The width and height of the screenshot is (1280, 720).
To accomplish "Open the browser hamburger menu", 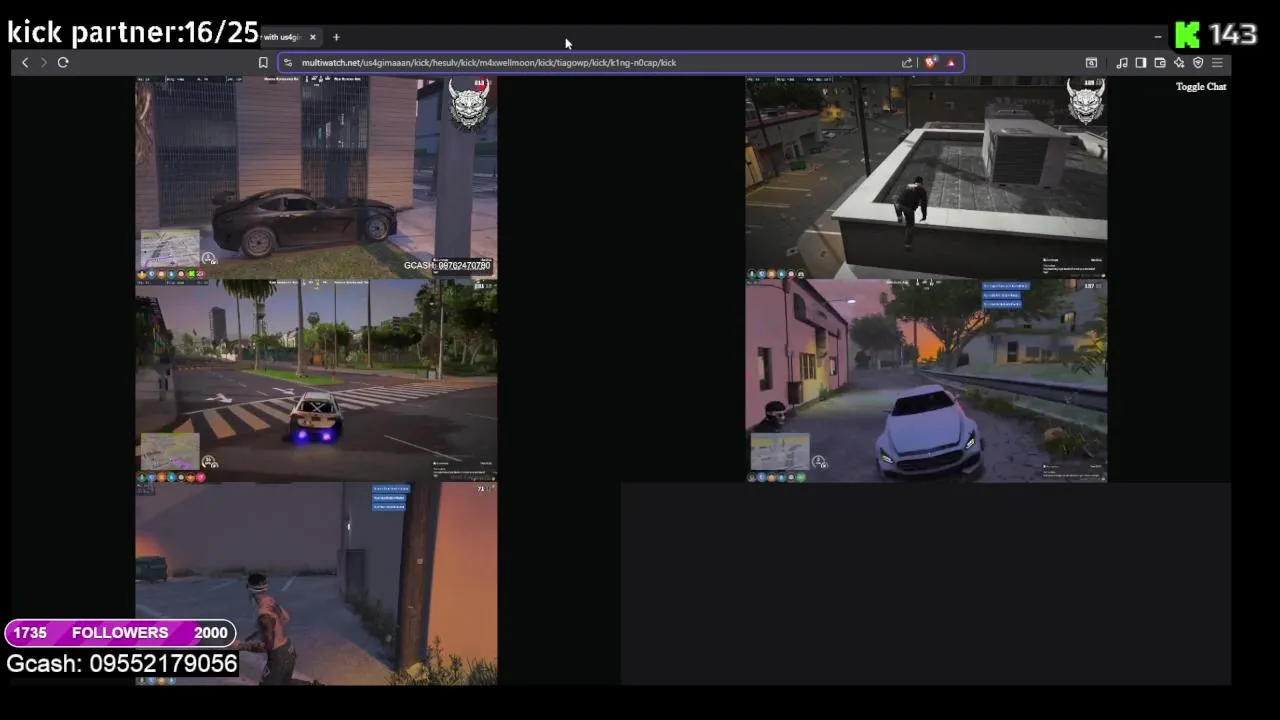I will pyautogui.click(x=1217, y=62).
